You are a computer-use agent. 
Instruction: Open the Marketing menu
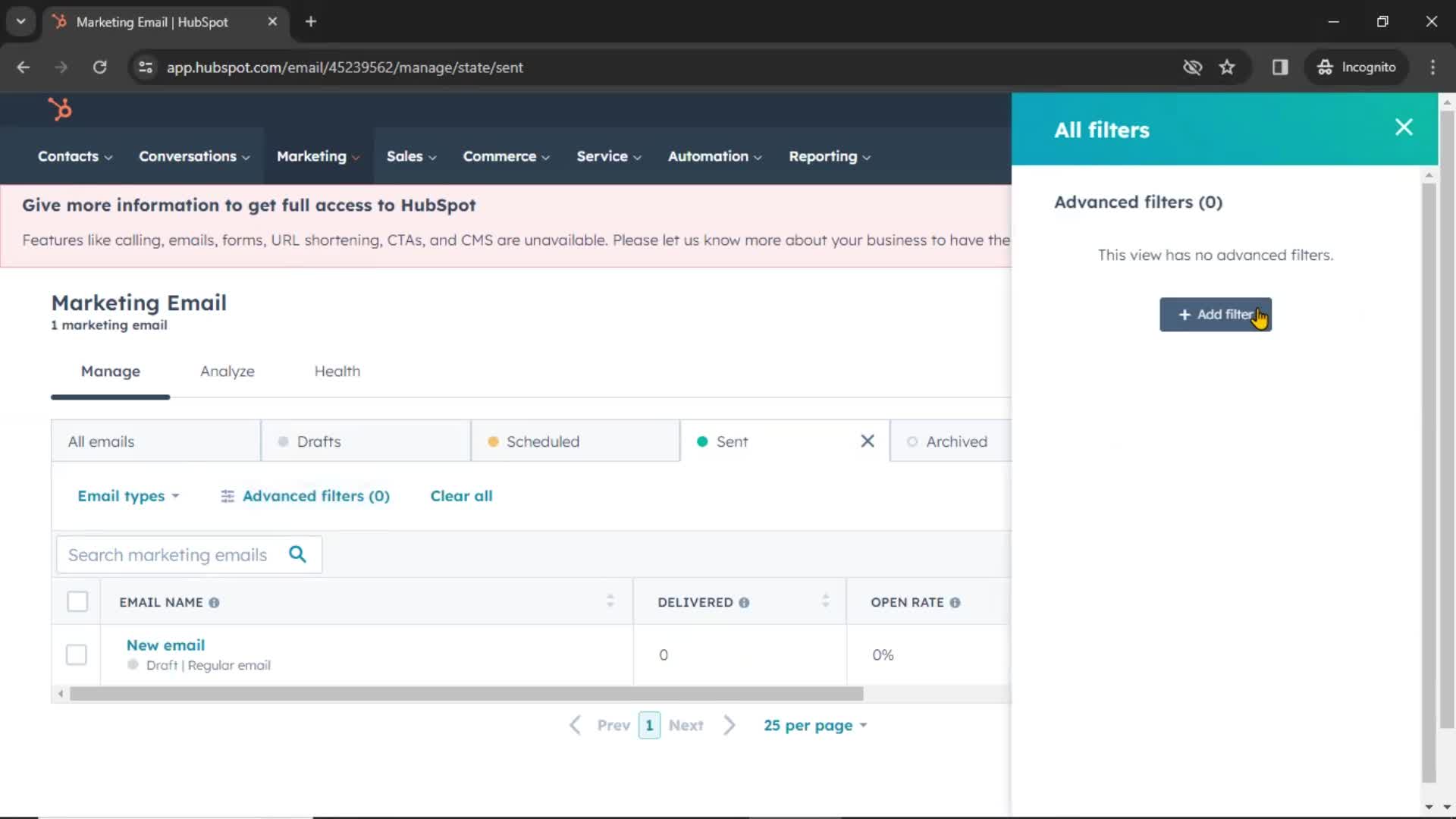pos(318,156)
